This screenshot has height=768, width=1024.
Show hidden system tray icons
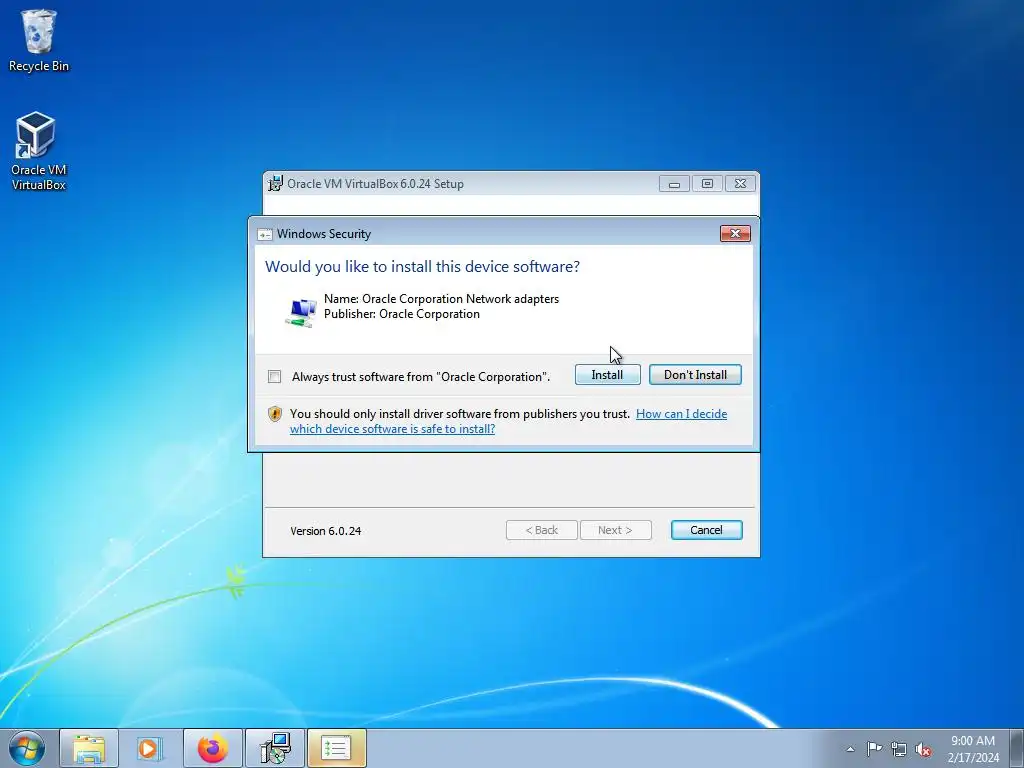coord(850,749)
